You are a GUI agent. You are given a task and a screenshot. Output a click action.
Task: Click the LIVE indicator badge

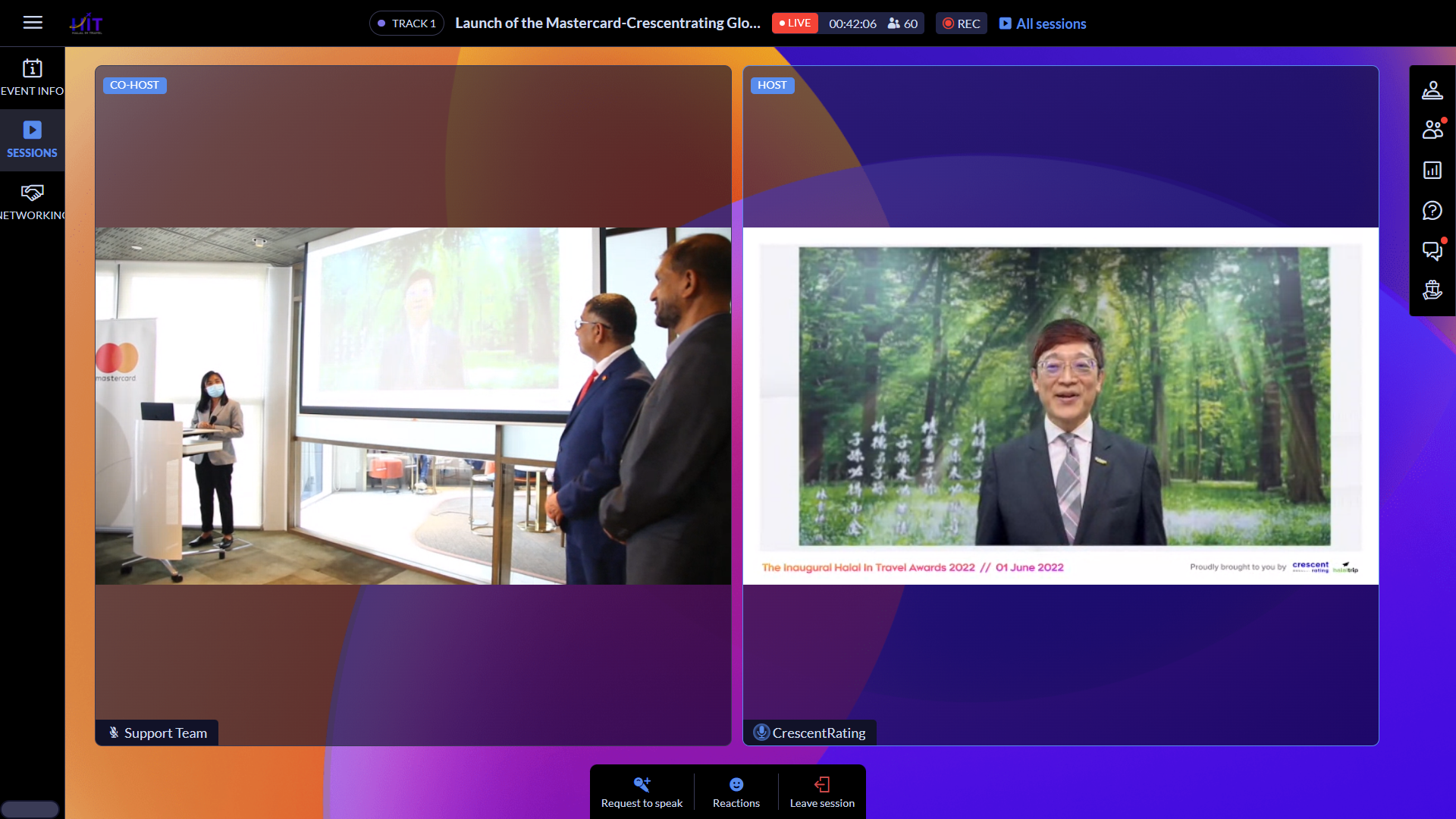coord(795,24)
